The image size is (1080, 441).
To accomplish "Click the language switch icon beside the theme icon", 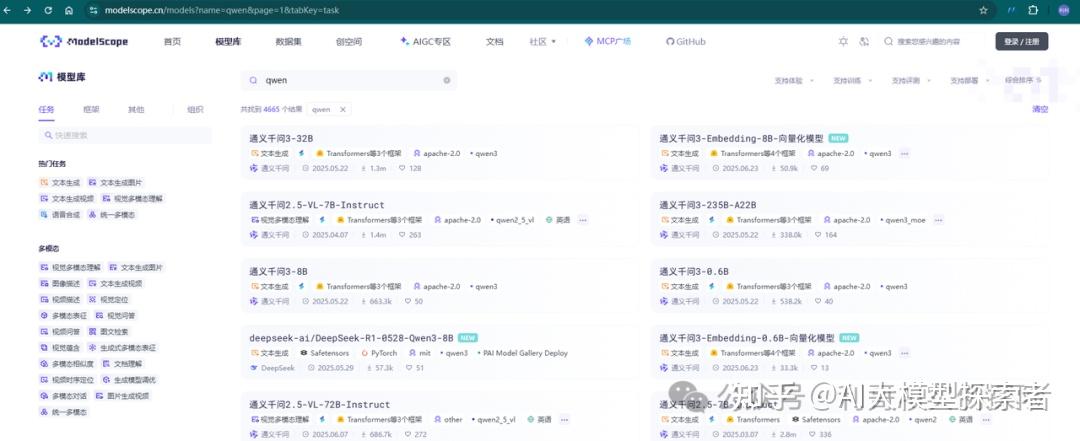I will (x=864, y=41).
